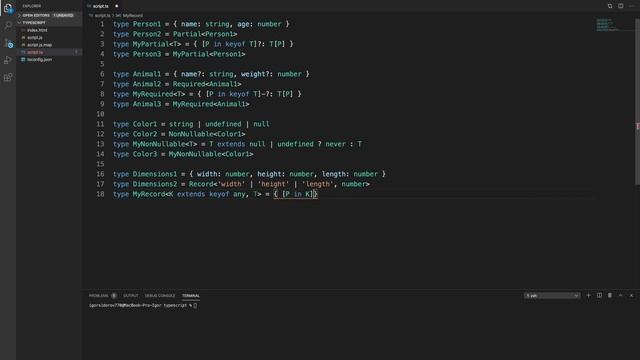Switch to the Output tab
The image size is (640, 360).
click(x=131, y=296)
